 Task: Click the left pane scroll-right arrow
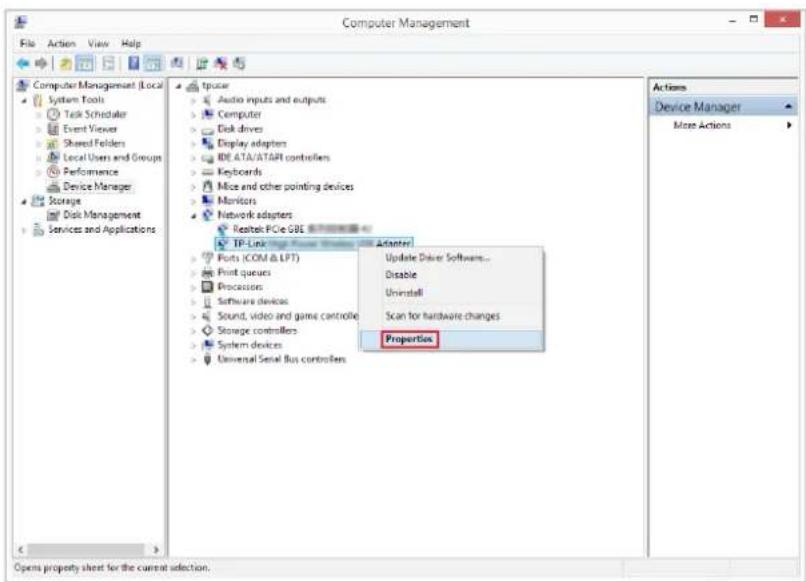click(x=156, y=550)
